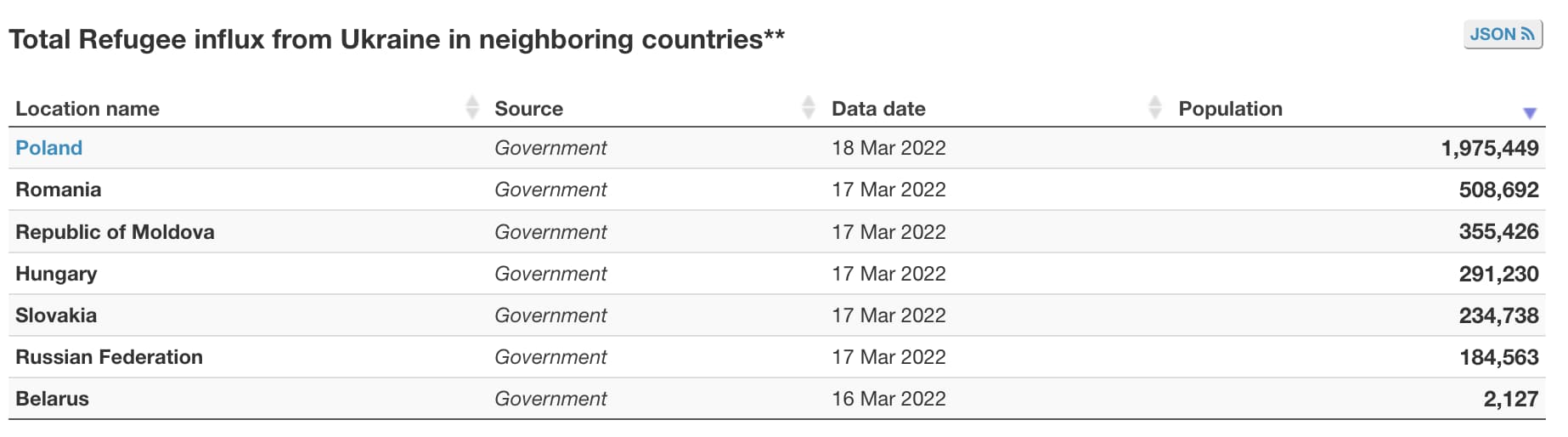
Task: Sort by the Source column sort arrows
Action: [809, 108]
